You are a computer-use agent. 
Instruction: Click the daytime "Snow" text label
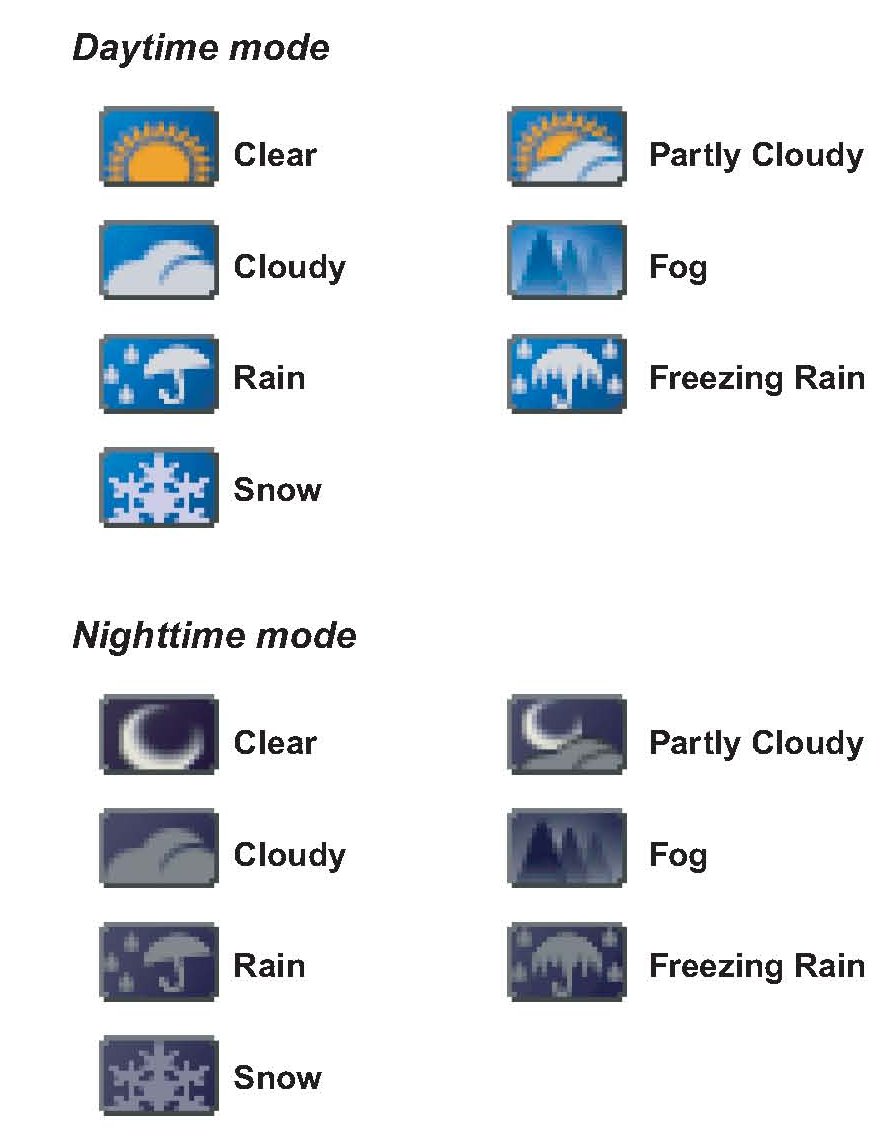click(277, 490)
